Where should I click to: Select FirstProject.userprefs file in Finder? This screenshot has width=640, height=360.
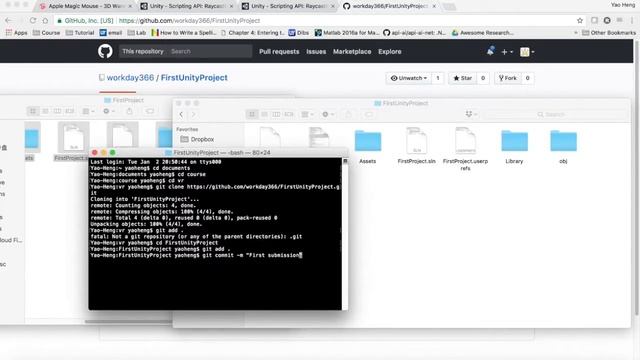pos(465,149)
